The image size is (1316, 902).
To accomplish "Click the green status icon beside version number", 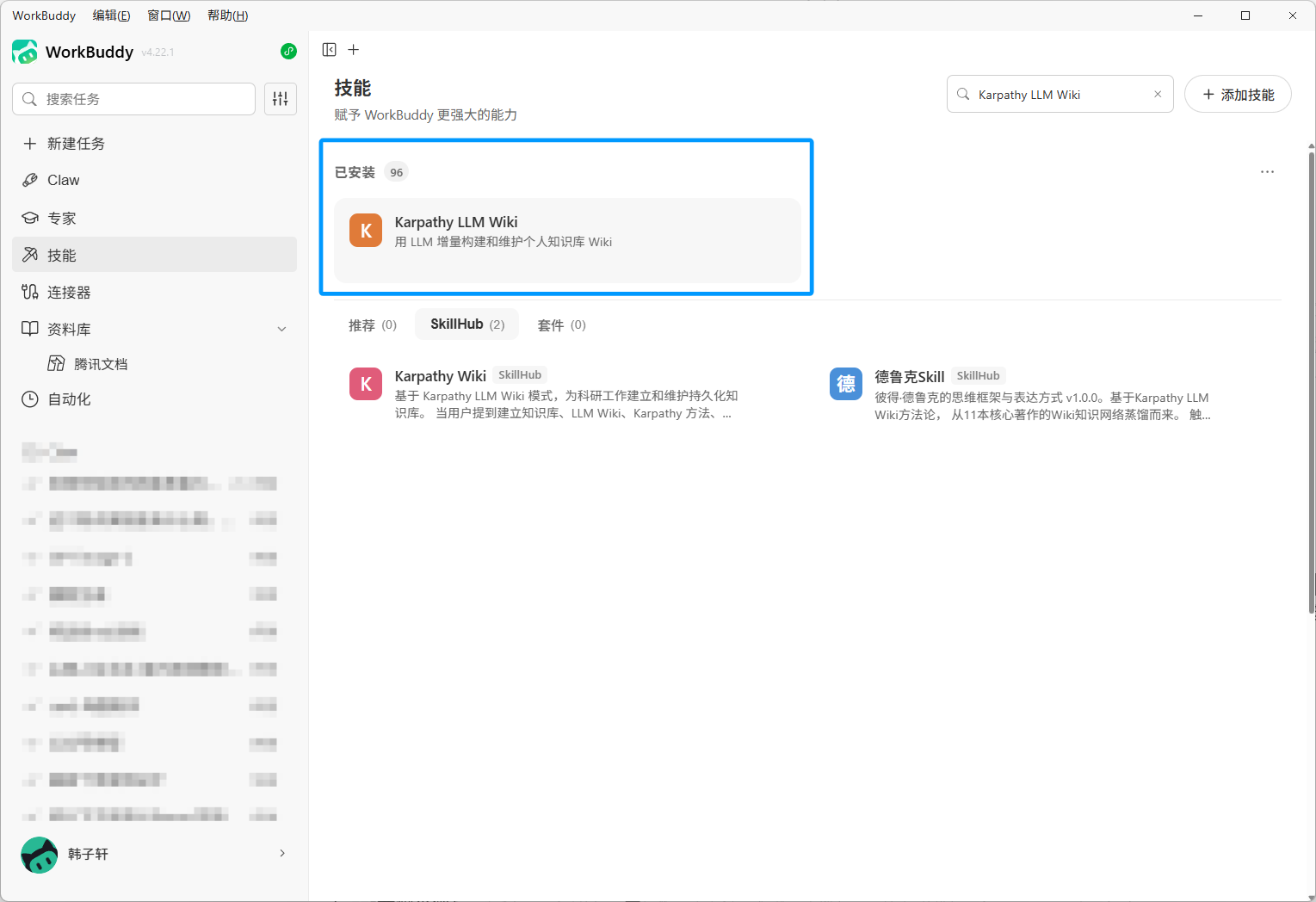I will 289,52.
